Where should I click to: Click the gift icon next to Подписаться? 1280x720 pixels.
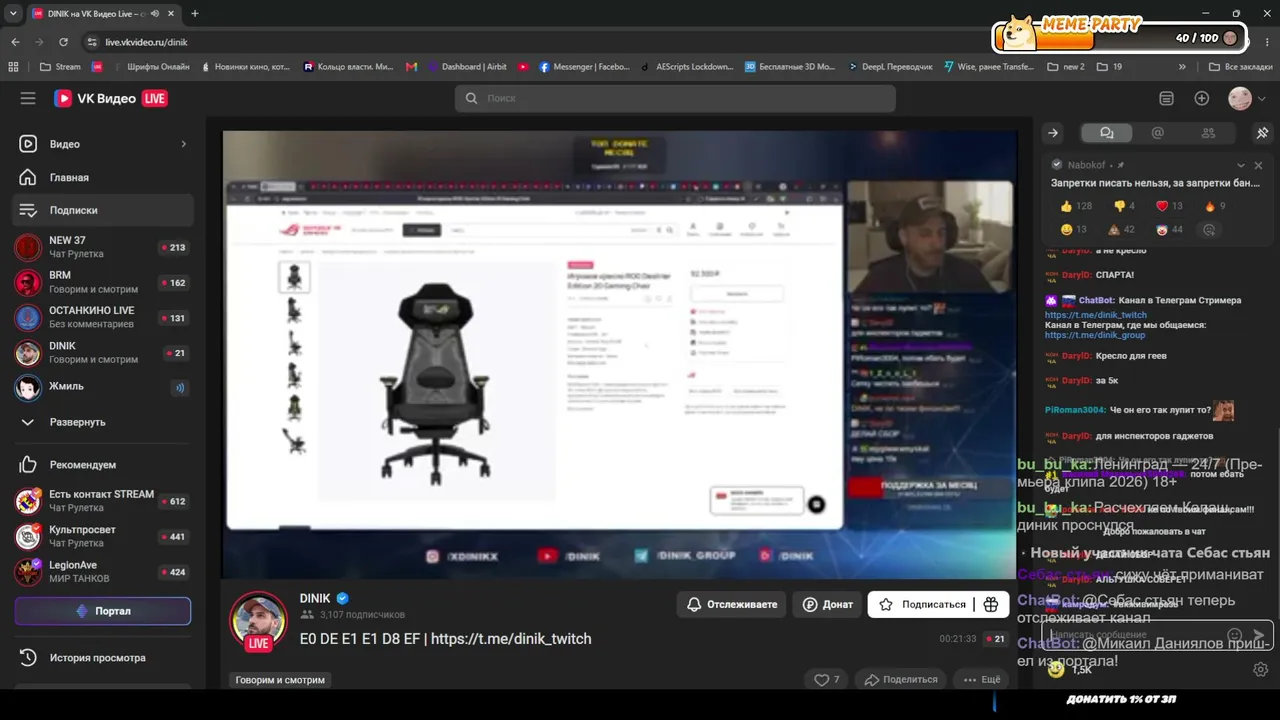coord(991,604)
